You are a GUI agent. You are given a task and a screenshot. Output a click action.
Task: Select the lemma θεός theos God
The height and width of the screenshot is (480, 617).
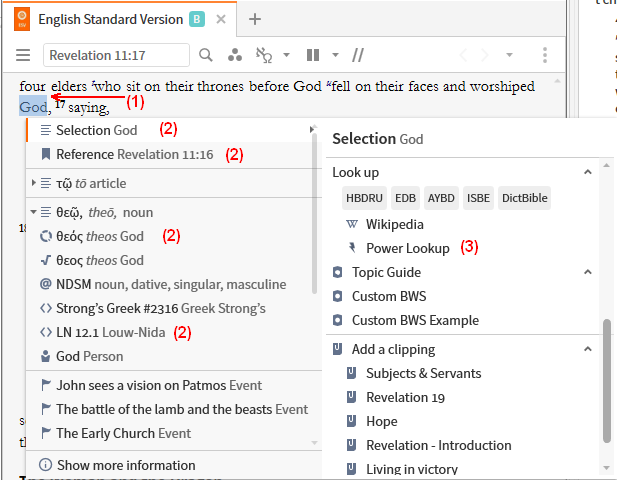172,236
